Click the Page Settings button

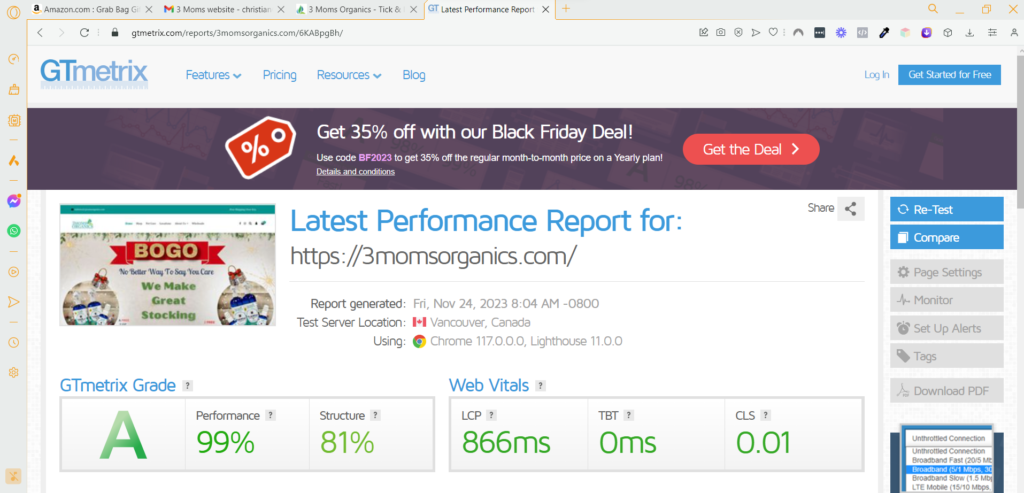[946, 272]
